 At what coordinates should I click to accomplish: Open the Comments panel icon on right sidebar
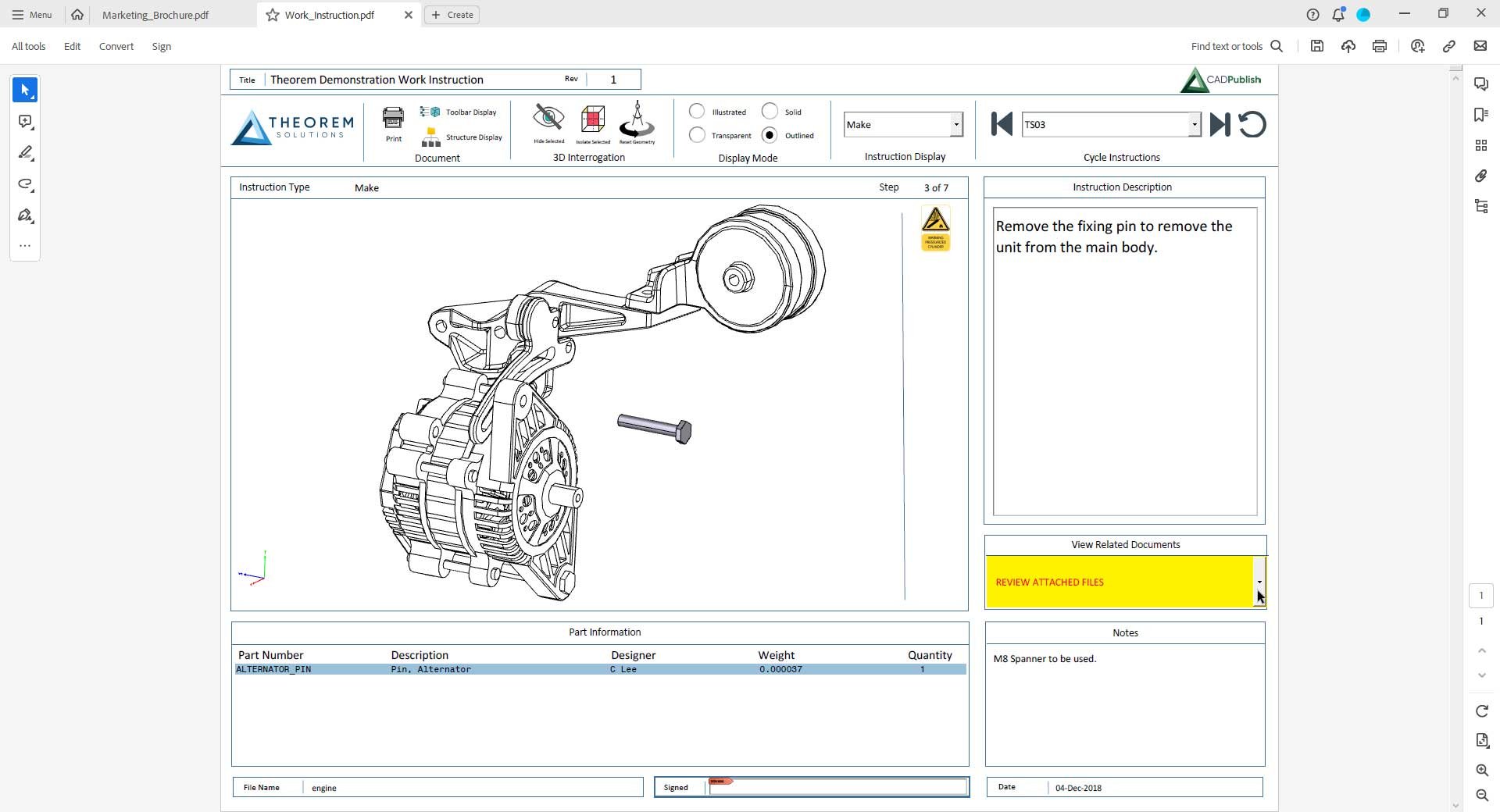click(x=1481, y=84)
